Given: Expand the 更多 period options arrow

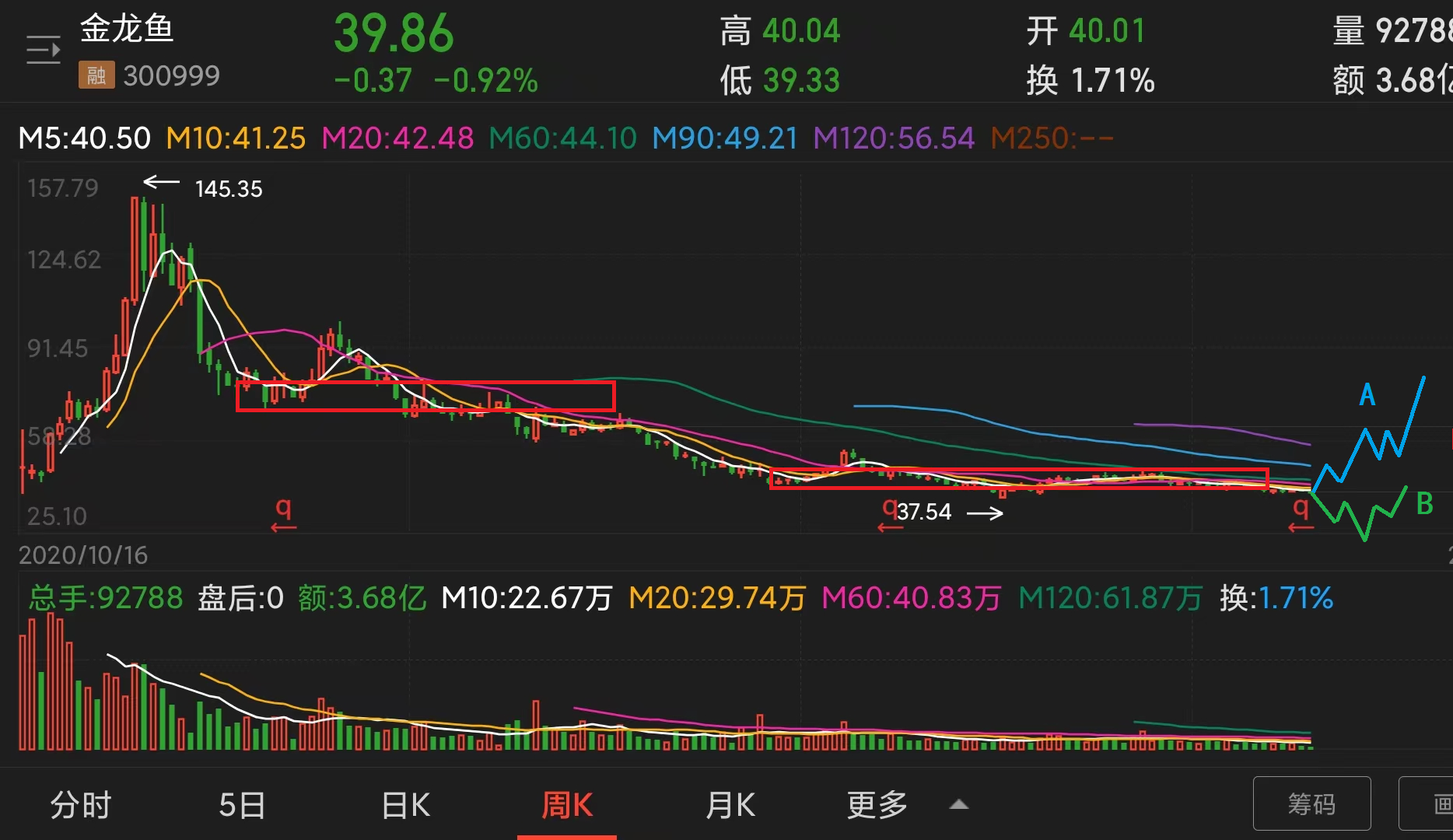Looking at the screenshot, I should tap(959, 805).
